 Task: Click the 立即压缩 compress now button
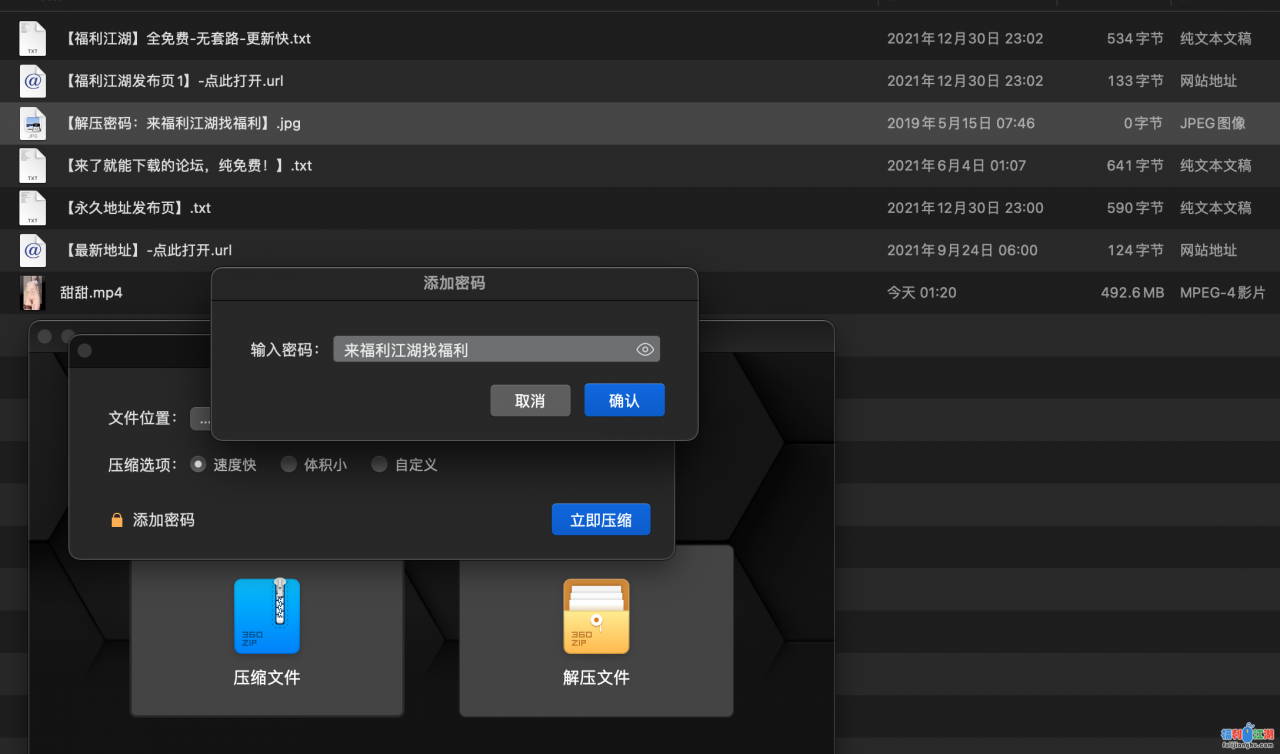[600, 519]
